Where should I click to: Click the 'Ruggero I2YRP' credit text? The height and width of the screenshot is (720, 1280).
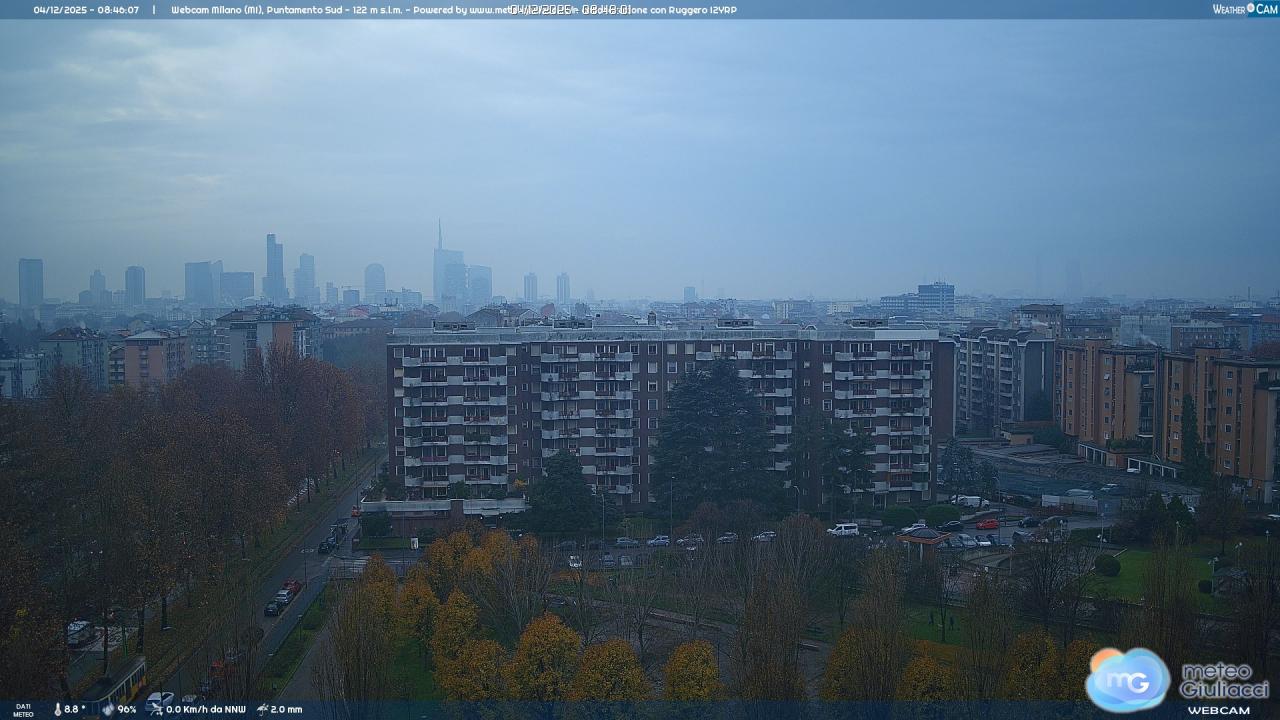pyautogui.click(x=700, y=10)
